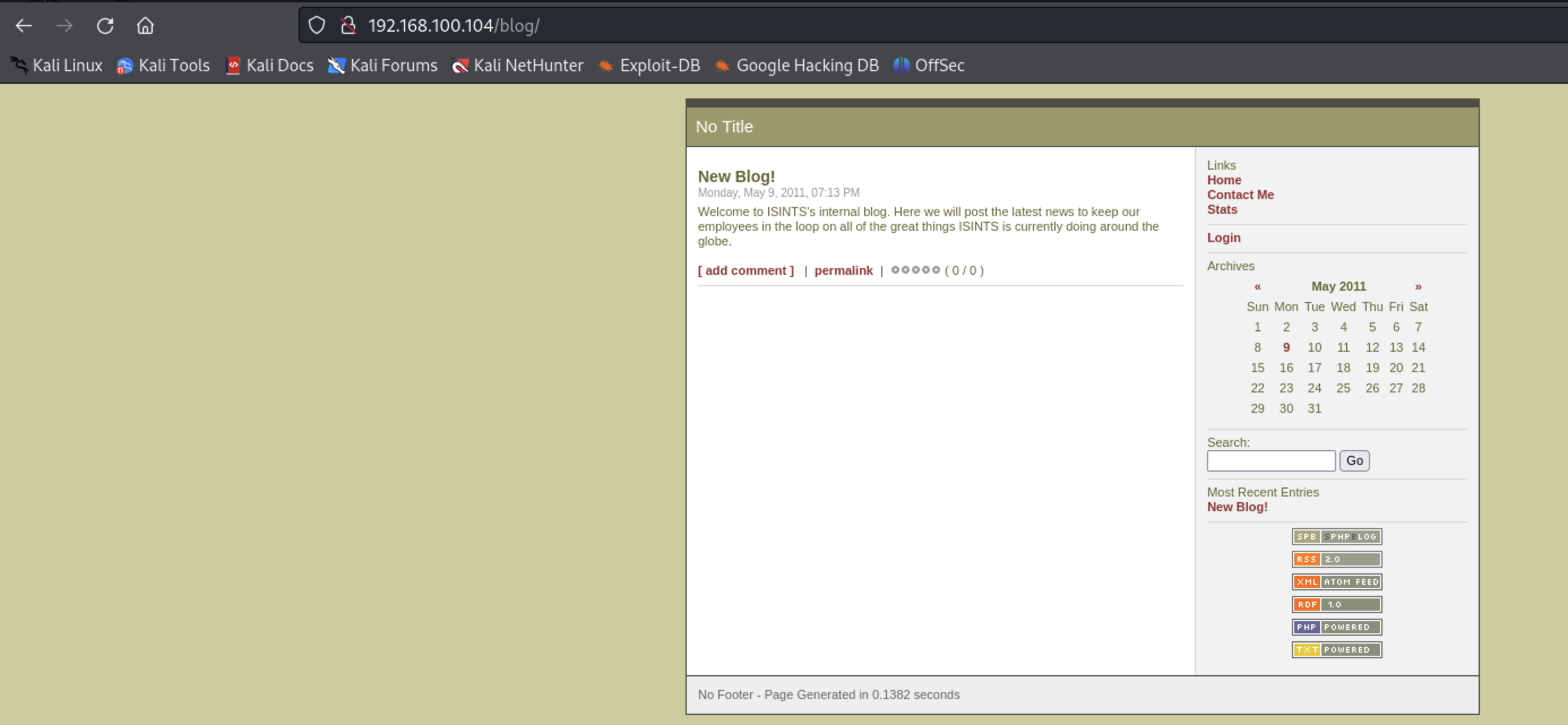Click the insecure connection padlock icon
Viewport: 1568px width, 725px height.
click(x=348, y=25)
